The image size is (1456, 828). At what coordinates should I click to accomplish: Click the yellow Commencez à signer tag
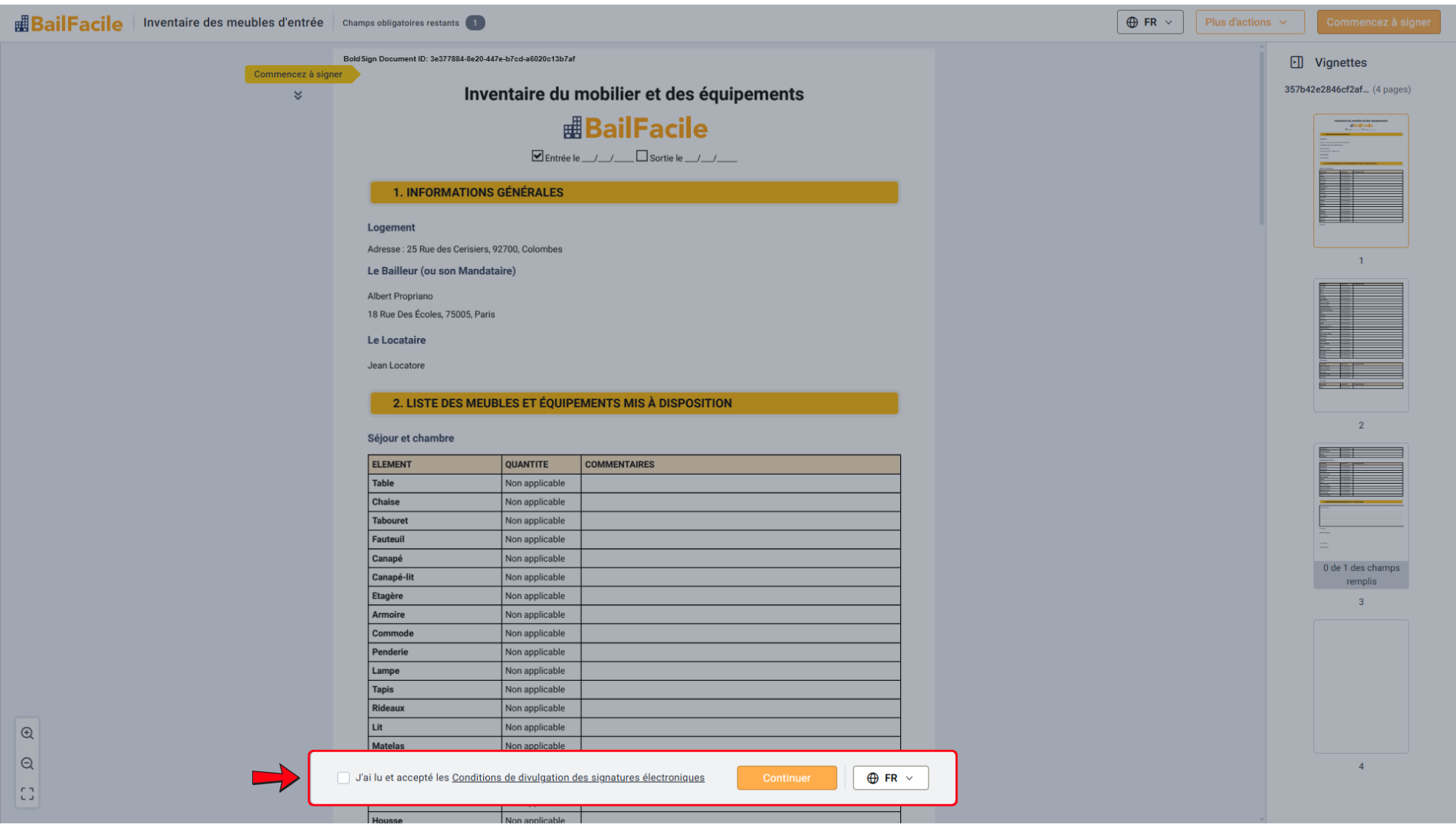tap(301, 74)
